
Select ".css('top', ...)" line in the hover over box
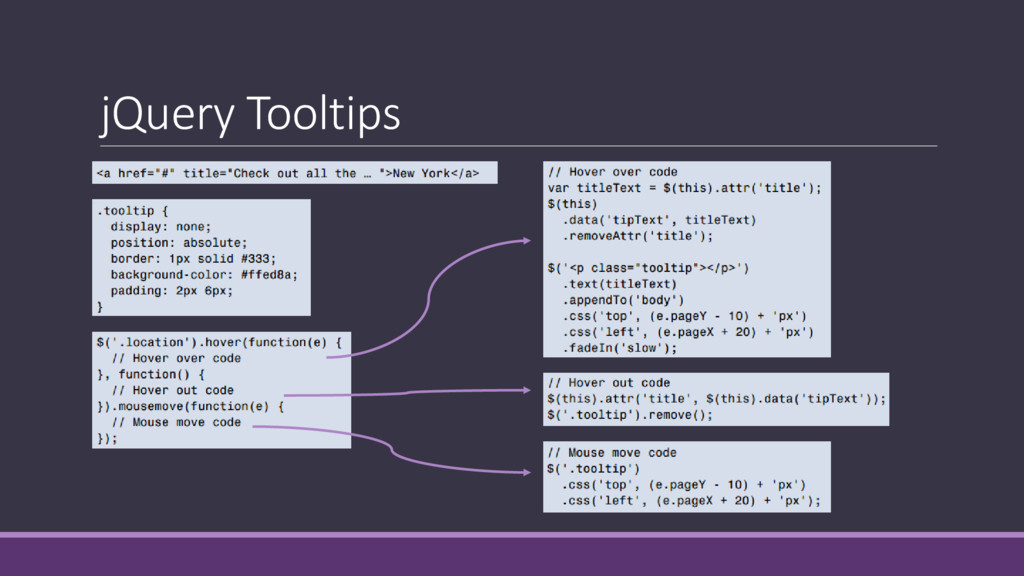[684, 316]
